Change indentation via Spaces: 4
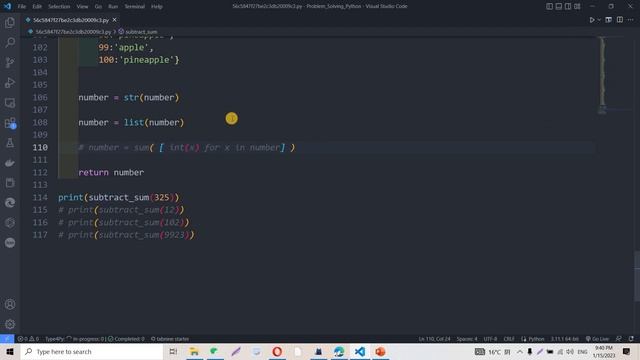Image resolution: width=640 pixels, height=360 pixels. coord(467,339)
